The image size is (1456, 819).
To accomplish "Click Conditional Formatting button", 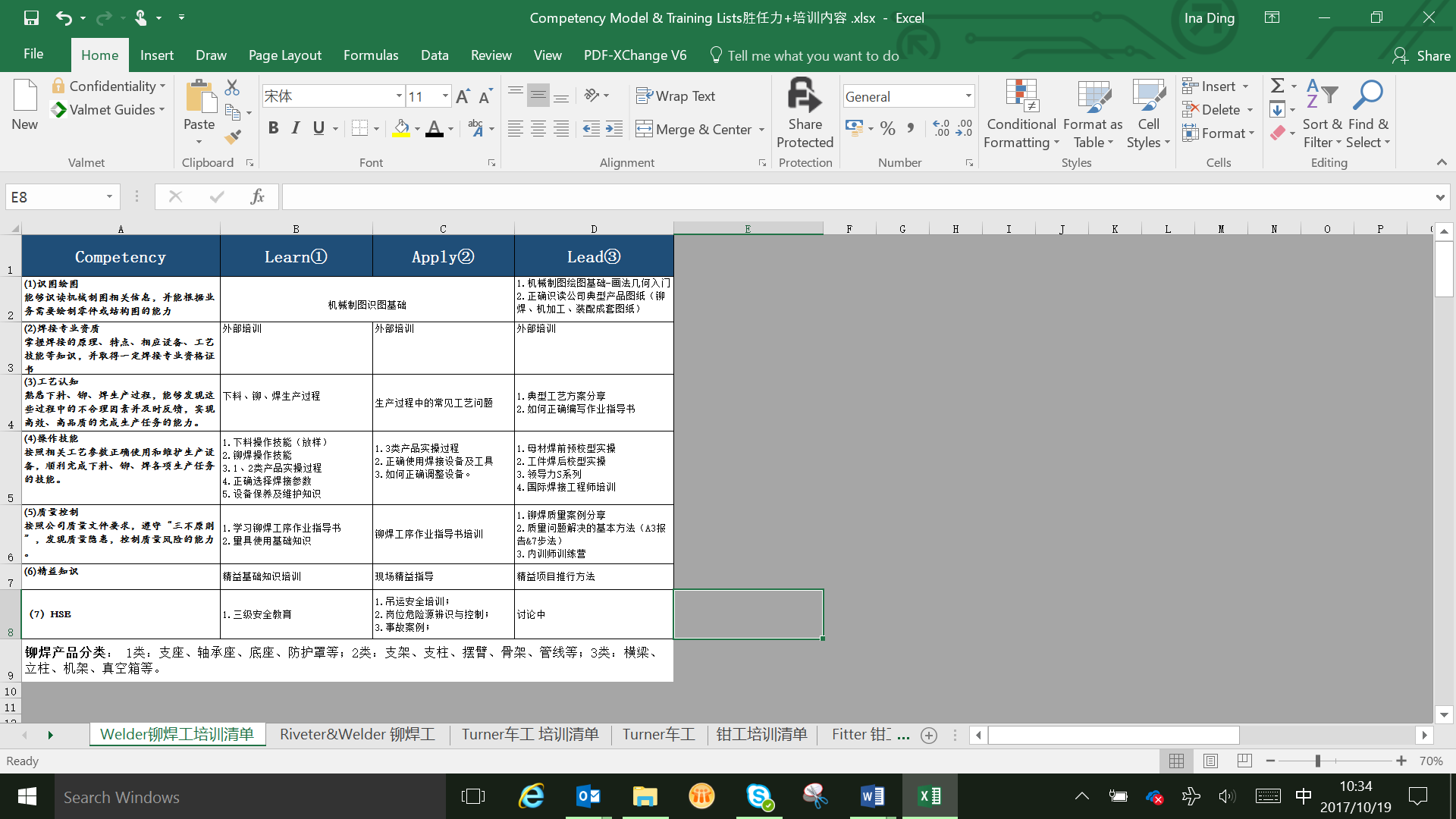I will coord(1021,114).
